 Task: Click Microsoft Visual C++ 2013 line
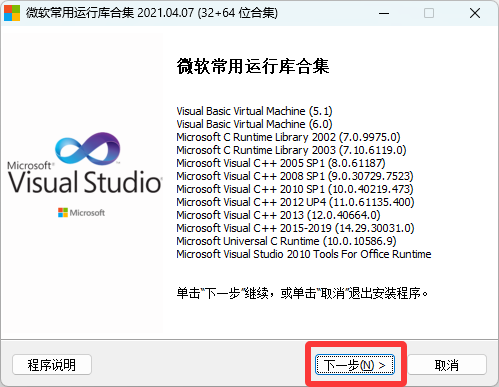click(278, 215)
